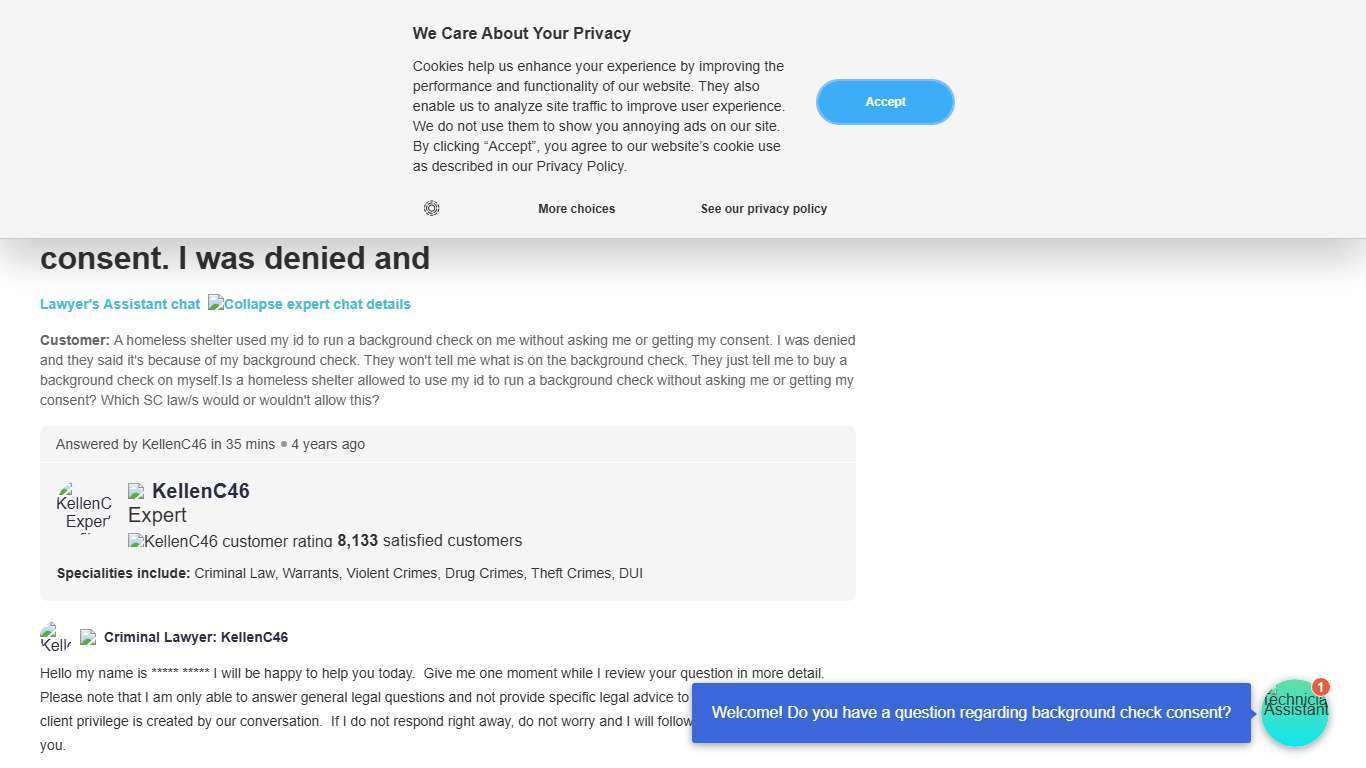The height and width of the screenshot is (768, 1366).
Task: Open the Technician Assistant chat widget
Action: [x=1294, y=714]
